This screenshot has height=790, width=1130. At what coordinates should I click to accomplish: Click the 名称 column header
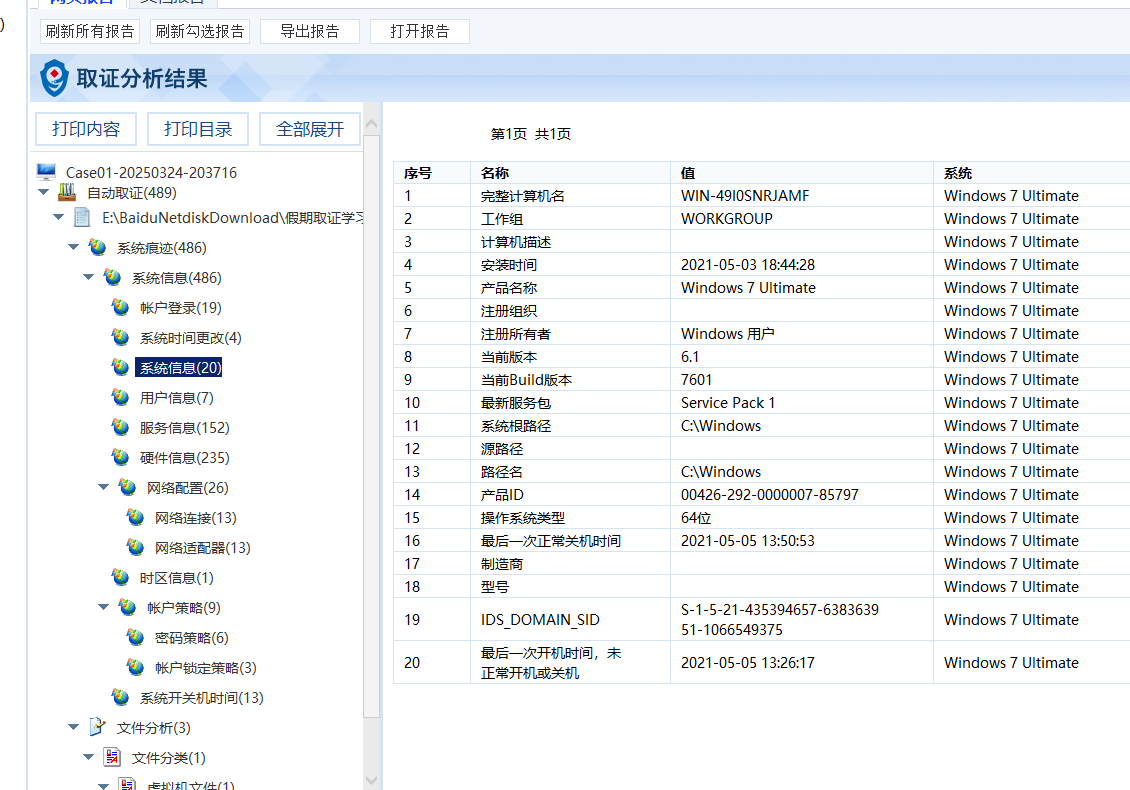point(570,173)
